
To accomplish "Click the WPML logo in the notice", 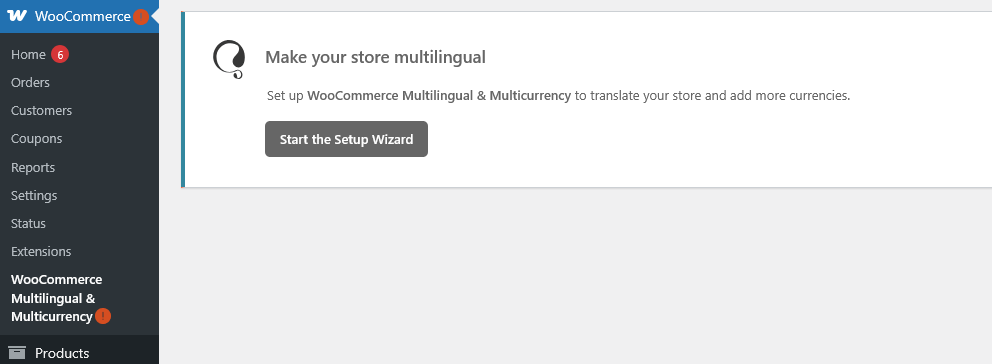I will 228,60.
